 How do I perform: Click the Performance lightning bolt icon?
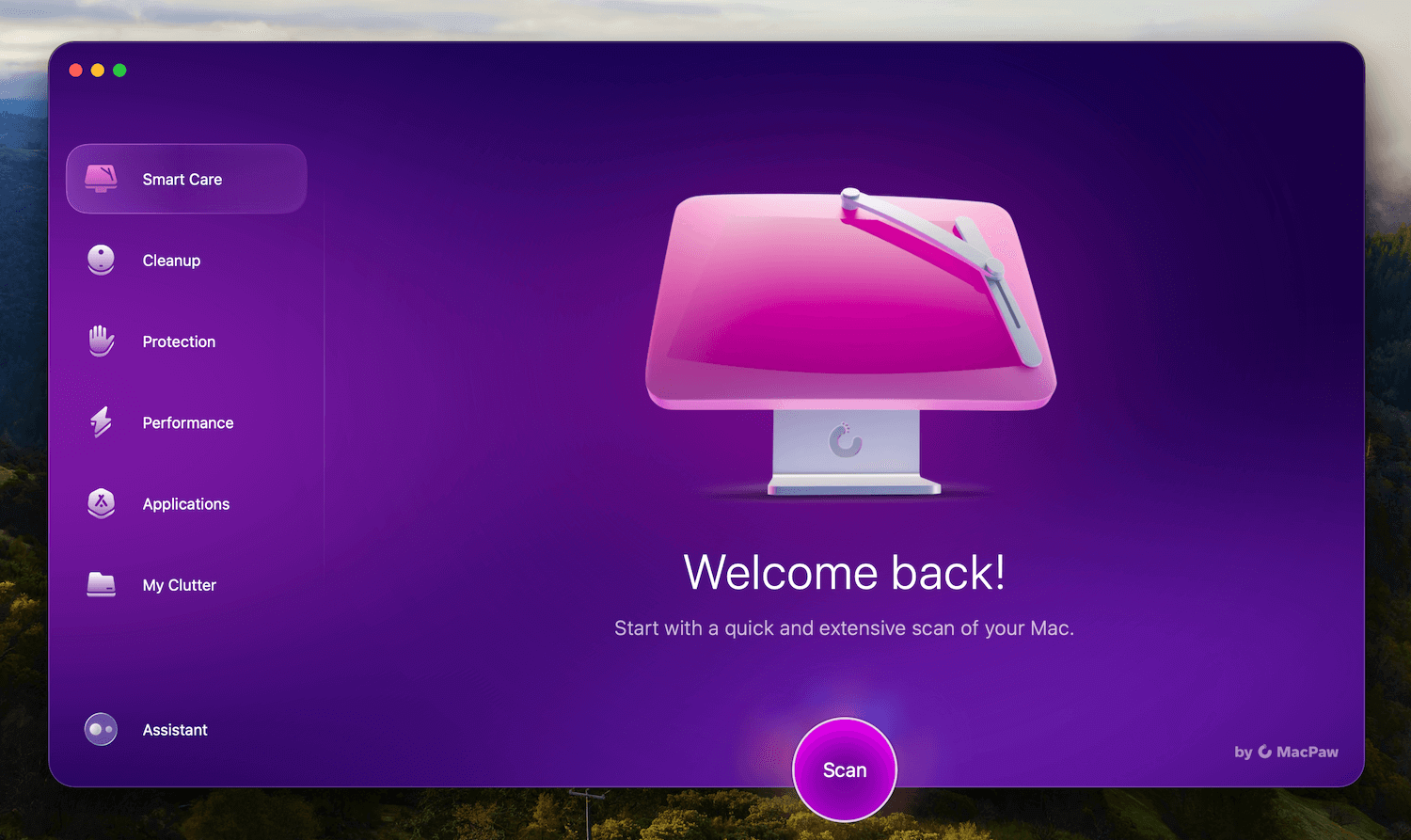pos(101,422)
